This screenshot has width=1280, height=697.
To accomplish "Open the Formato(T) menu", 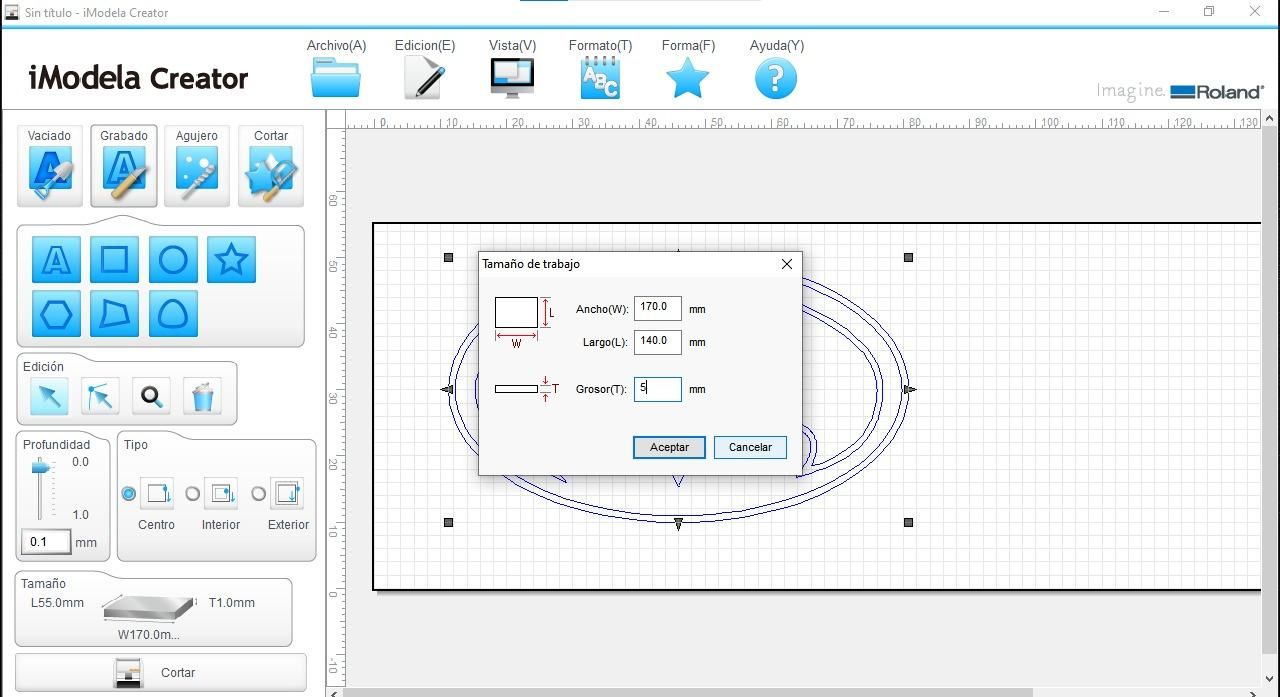I will coord(600,69).
